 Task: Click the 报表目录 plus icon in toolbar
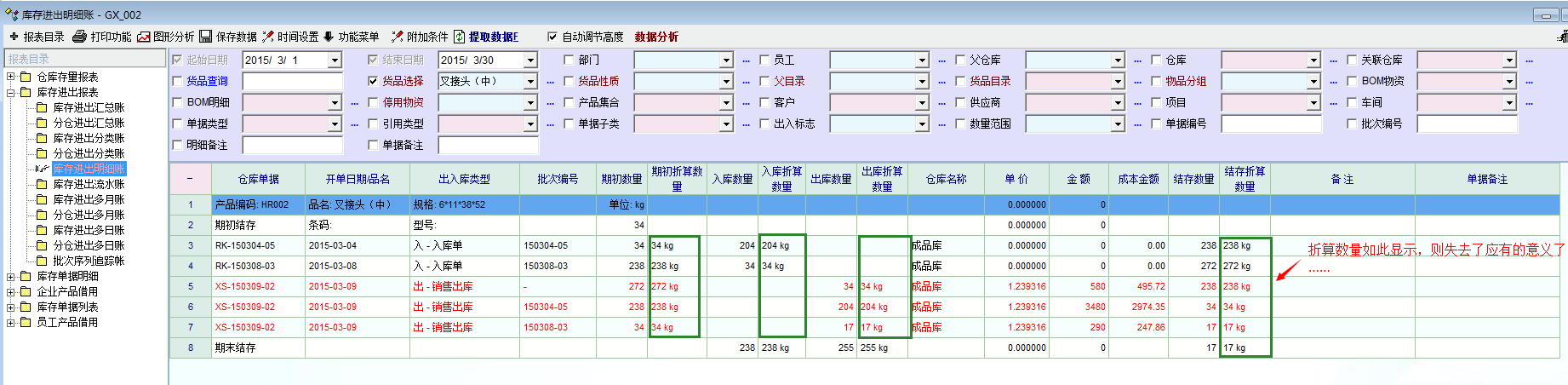point(14,37)
